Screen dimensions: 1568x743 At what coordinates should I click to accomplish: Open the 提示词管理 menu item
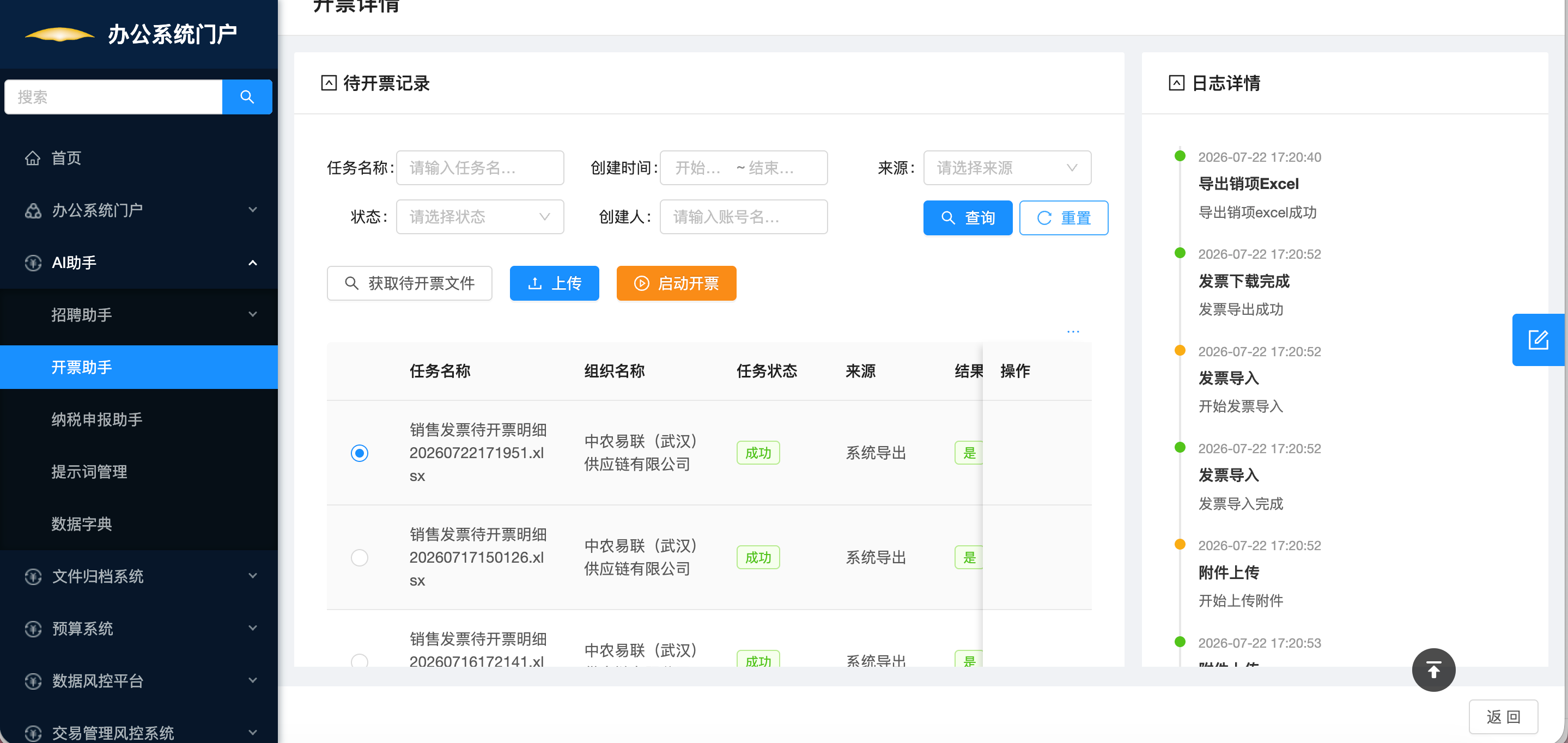coord(139,472)
